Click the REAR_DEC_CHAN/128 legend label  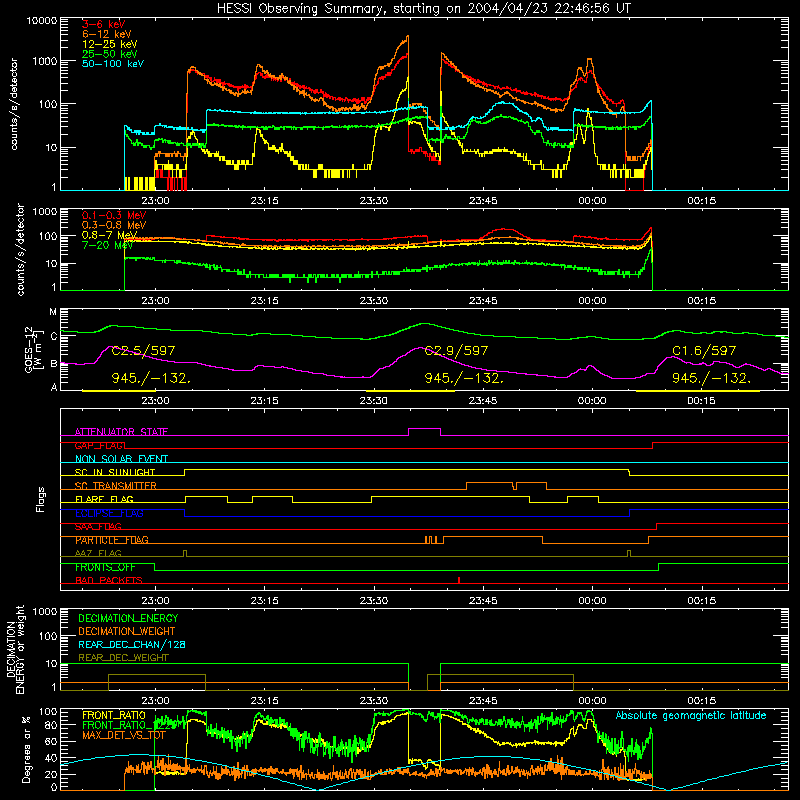point(132,644)
